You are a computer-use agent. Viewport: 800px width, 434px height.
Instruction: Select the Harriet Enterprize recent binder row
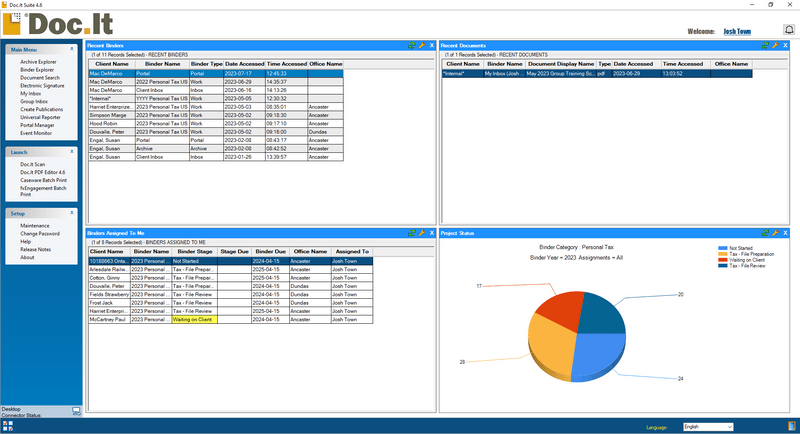[x=216, y=107]
